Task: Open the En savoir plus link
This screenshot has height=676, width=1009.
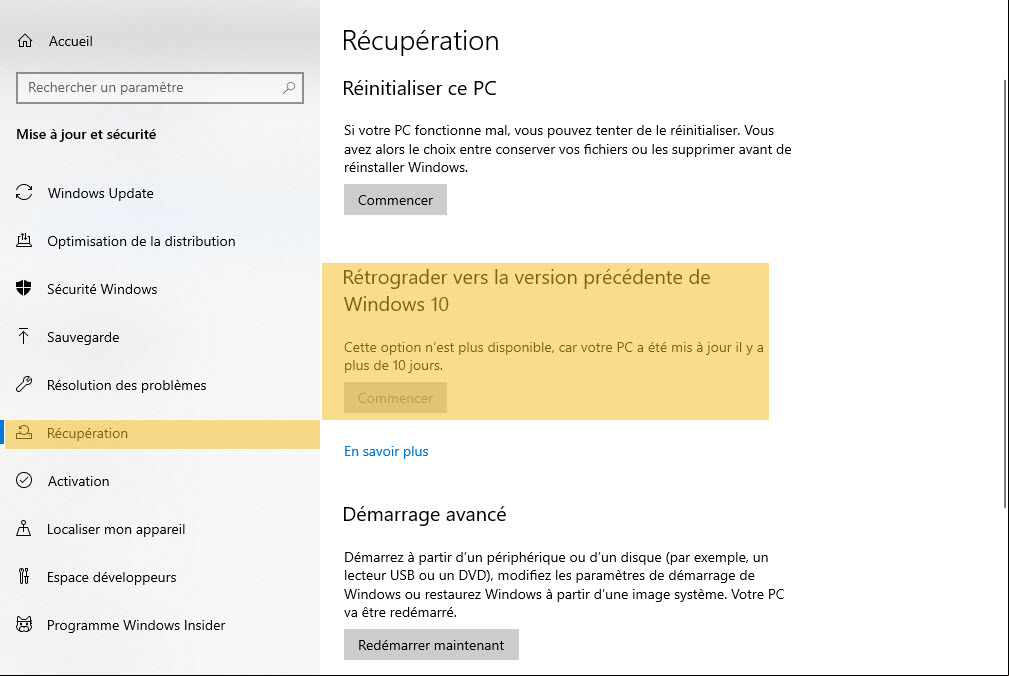Action: click(x=386, y=452)
